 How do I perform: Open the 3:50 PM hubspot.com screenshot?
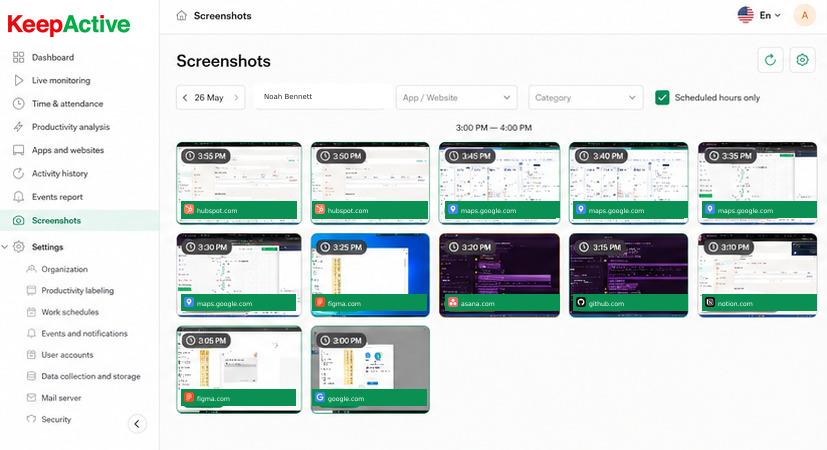(x=370, y=183)
